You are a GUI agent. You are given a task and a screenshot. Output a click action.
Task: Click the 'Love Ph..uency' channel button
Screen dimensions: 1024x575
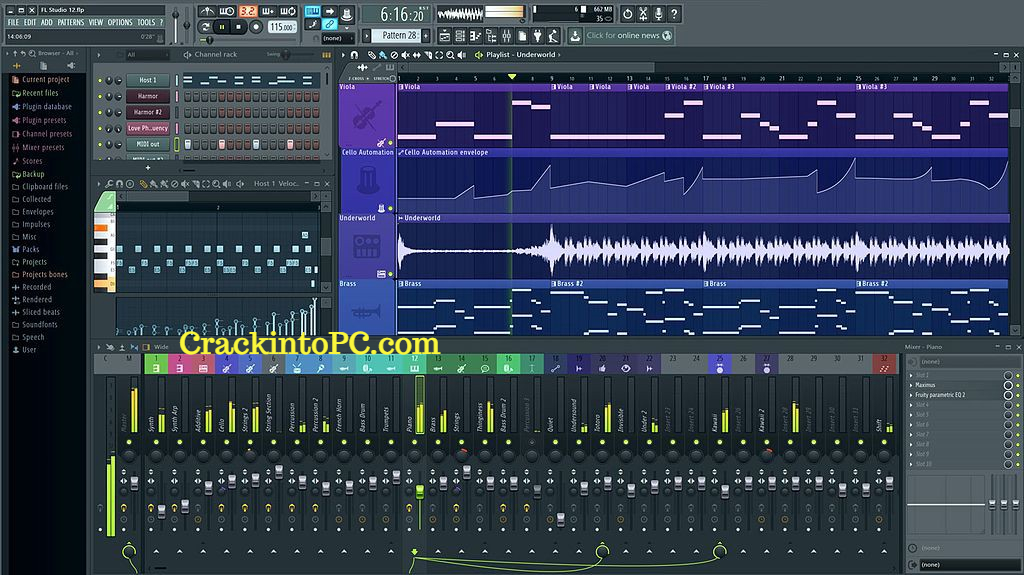[148, 128]
